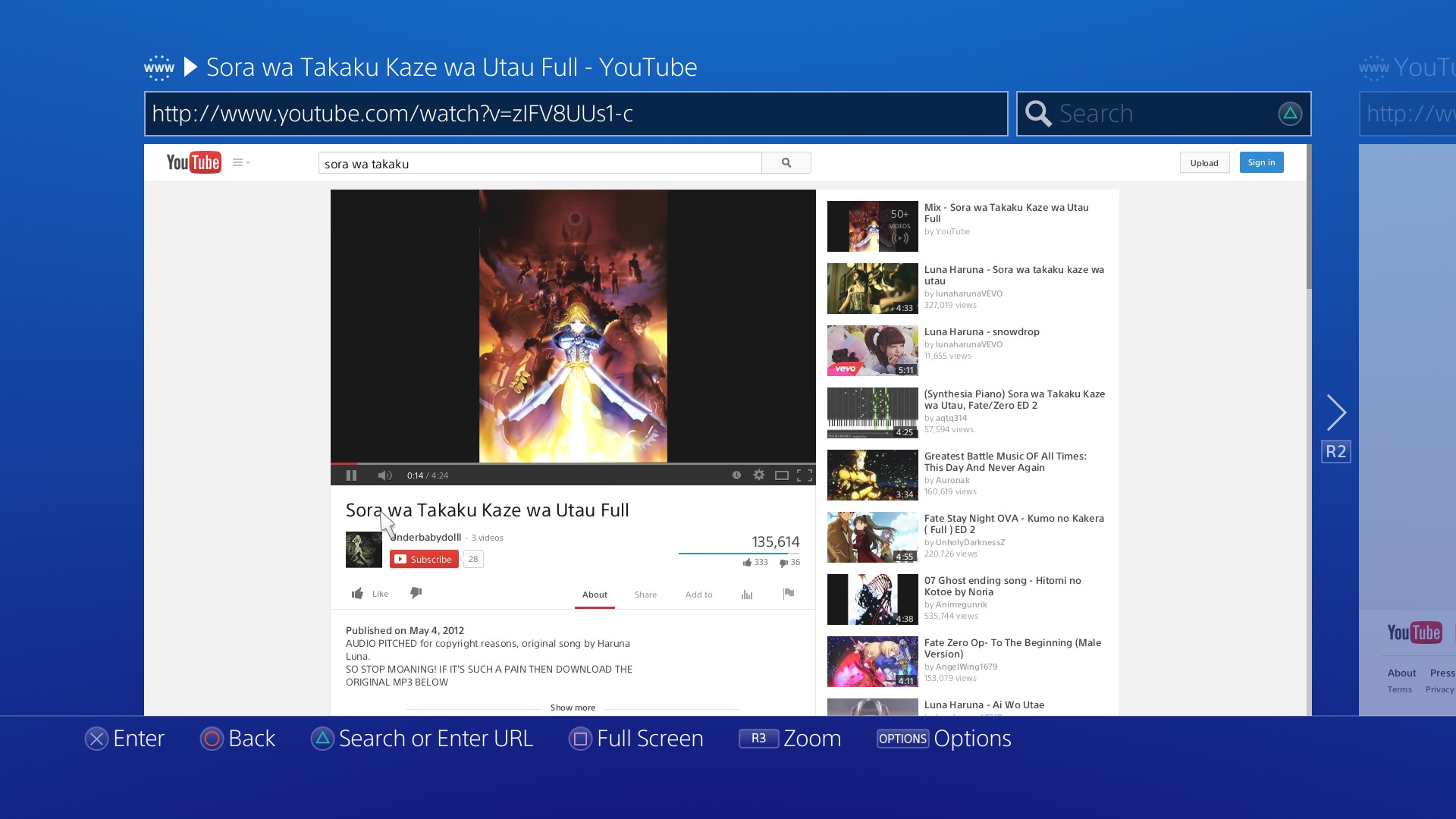Click the aqtq314 channel name
Screen dimensions: 1456x819
click(x=951, y=418)
